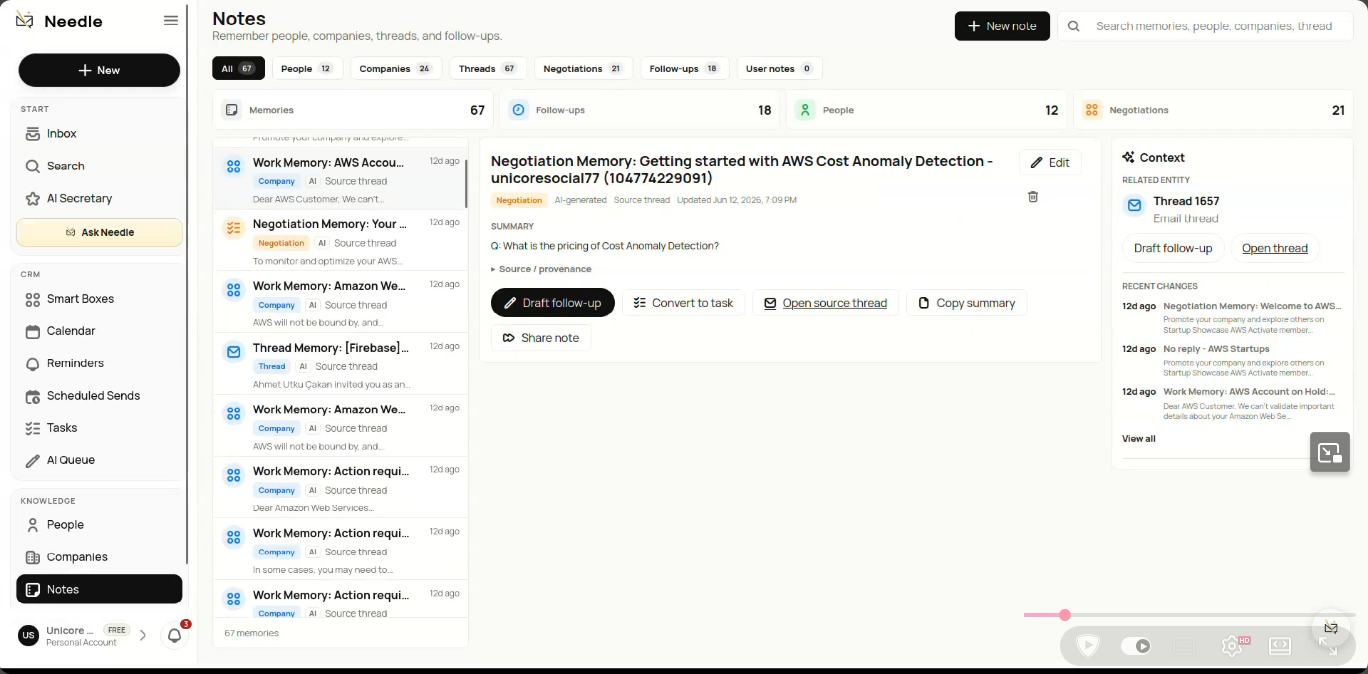The height and width of the screenshot is (674, 1368).
Task: Delete note using the trash icon
Action: pos(1033,197)
